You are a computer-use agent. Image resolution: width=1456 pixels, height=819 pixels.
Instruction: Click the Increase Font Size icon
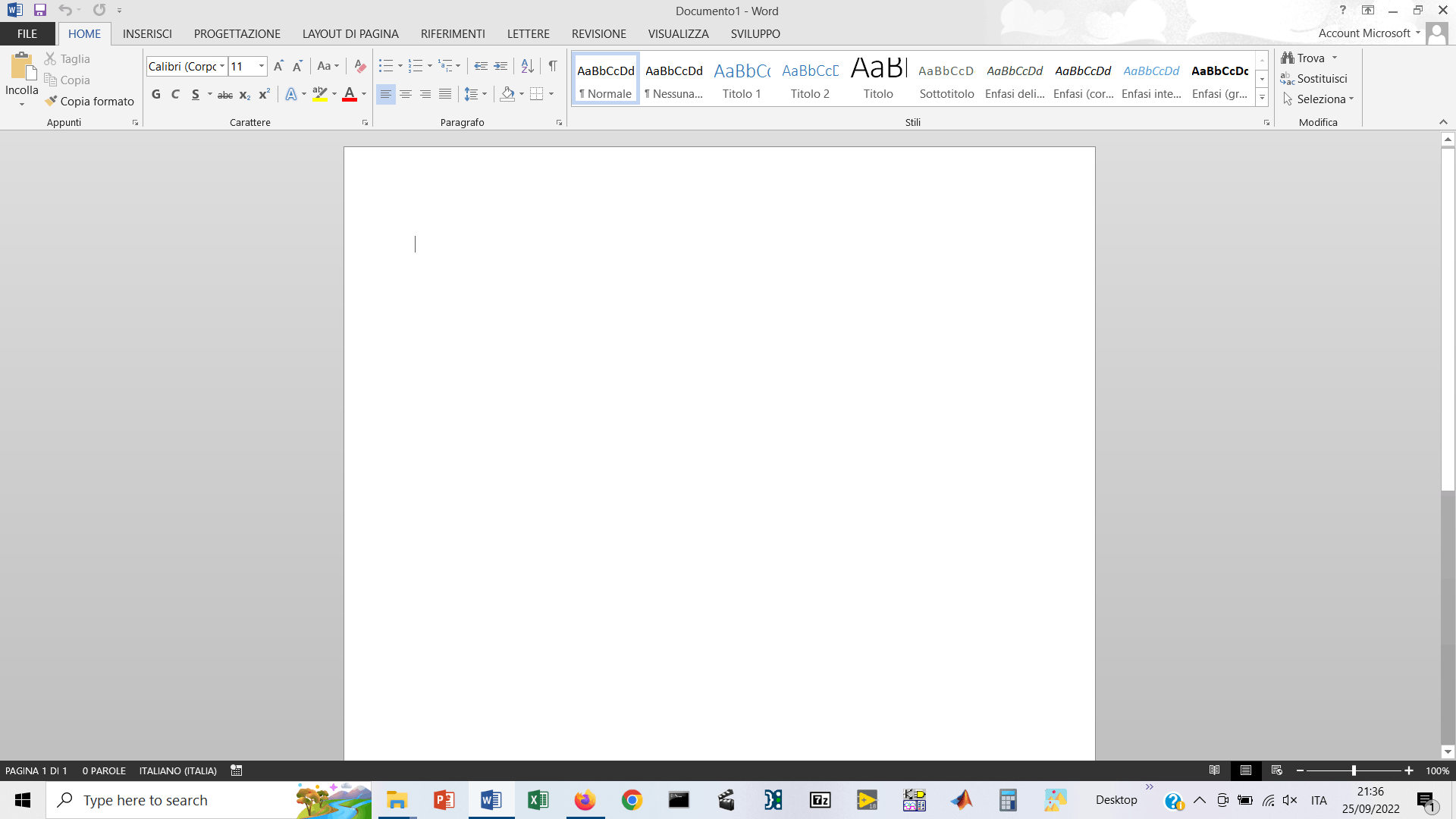(x=278, y=67)
